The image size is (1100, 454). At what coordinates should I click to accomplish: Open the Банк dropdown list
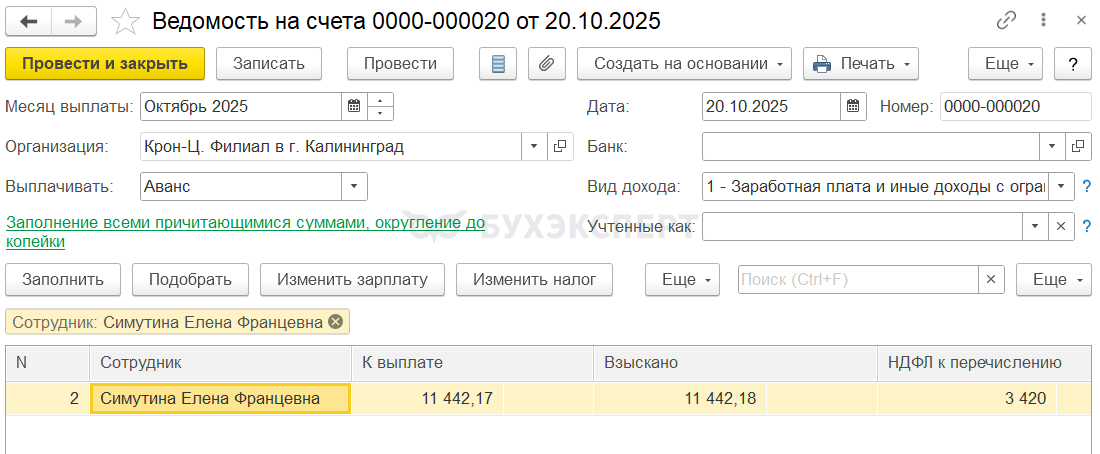[1052, 146]
